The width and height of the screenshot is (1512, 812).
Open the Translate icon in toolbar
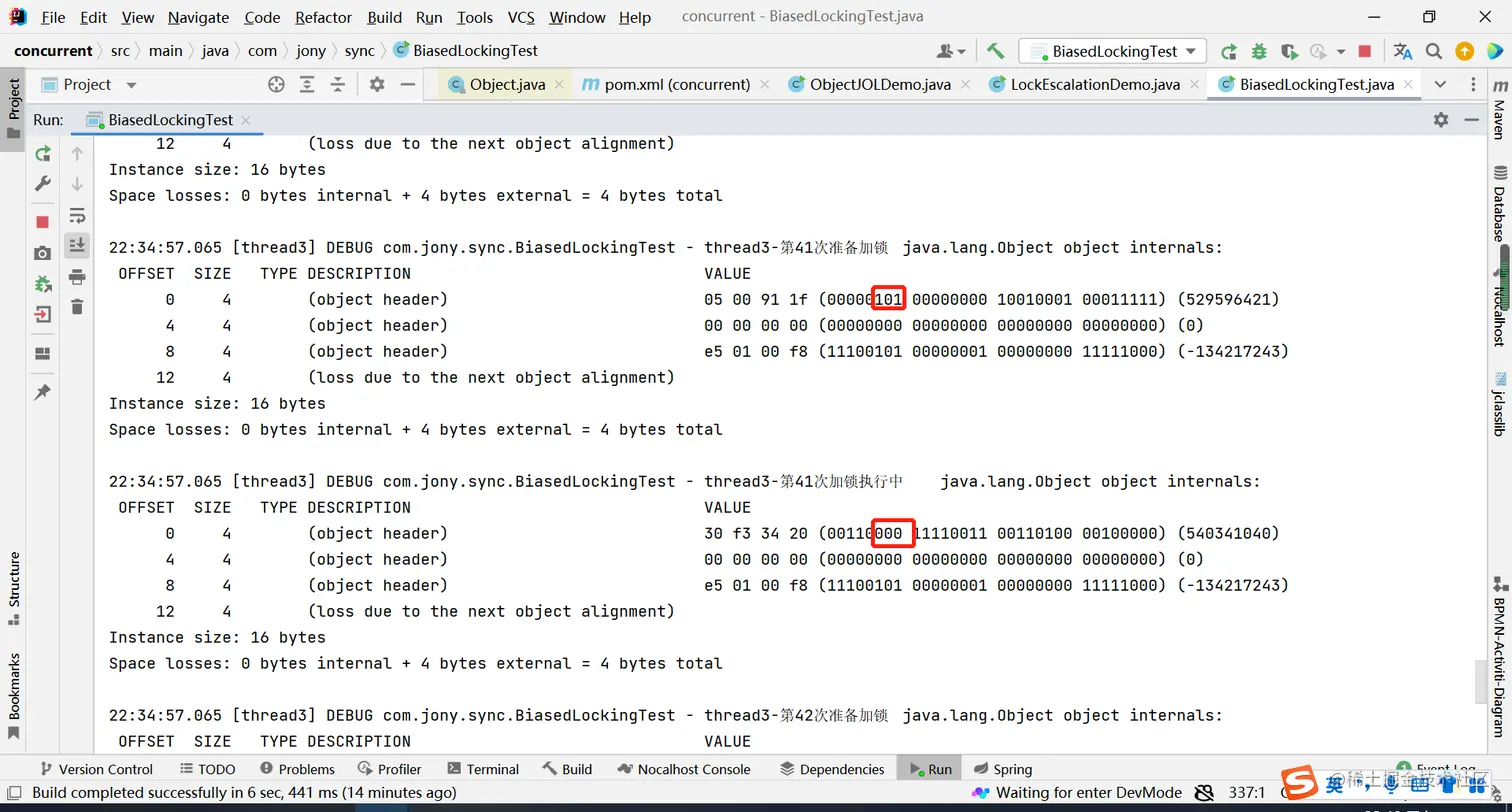click(x=1403, y=51)
